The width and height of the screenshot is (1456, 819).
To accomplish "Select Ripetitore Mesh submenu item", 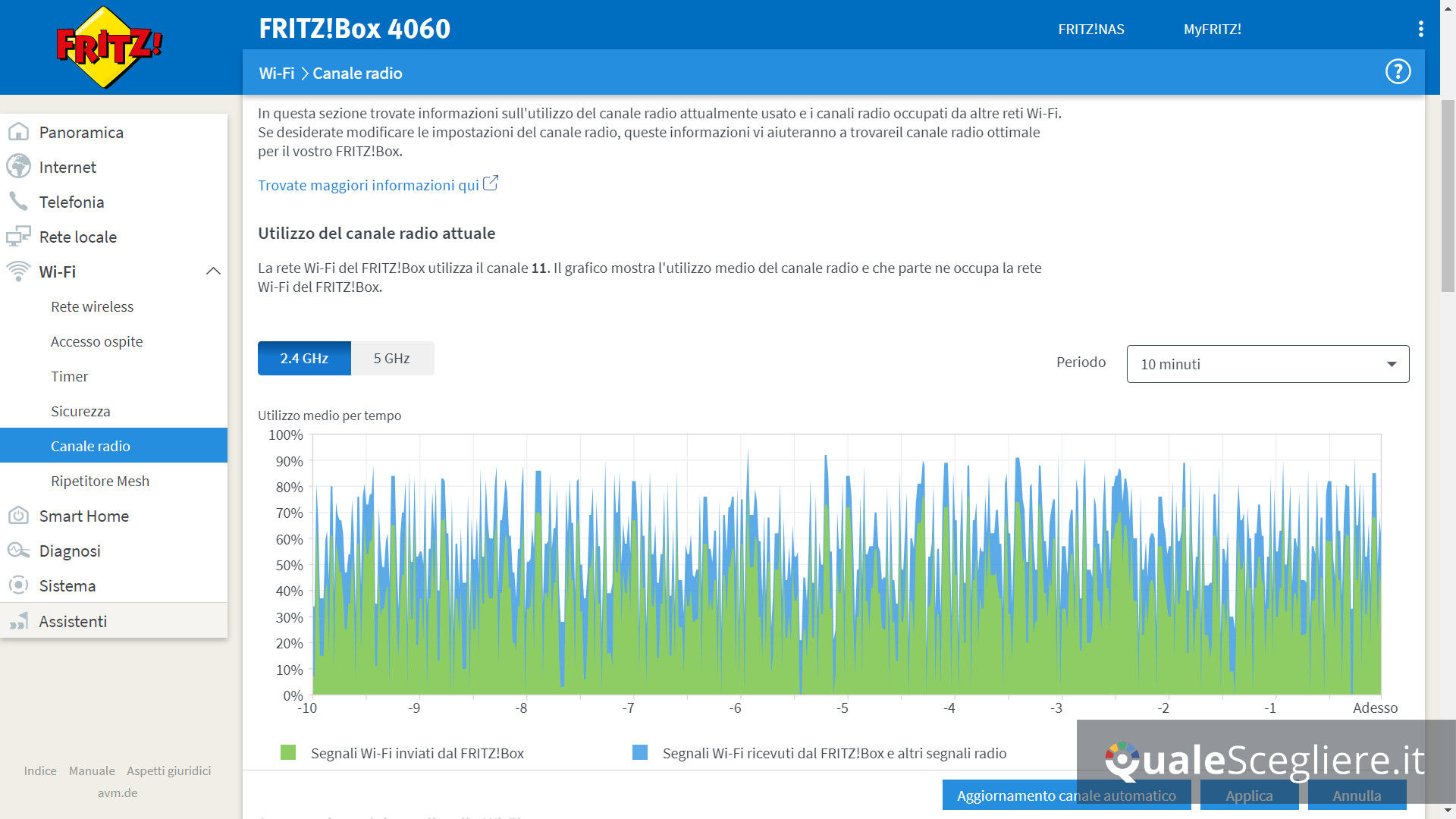I will 99,481.
